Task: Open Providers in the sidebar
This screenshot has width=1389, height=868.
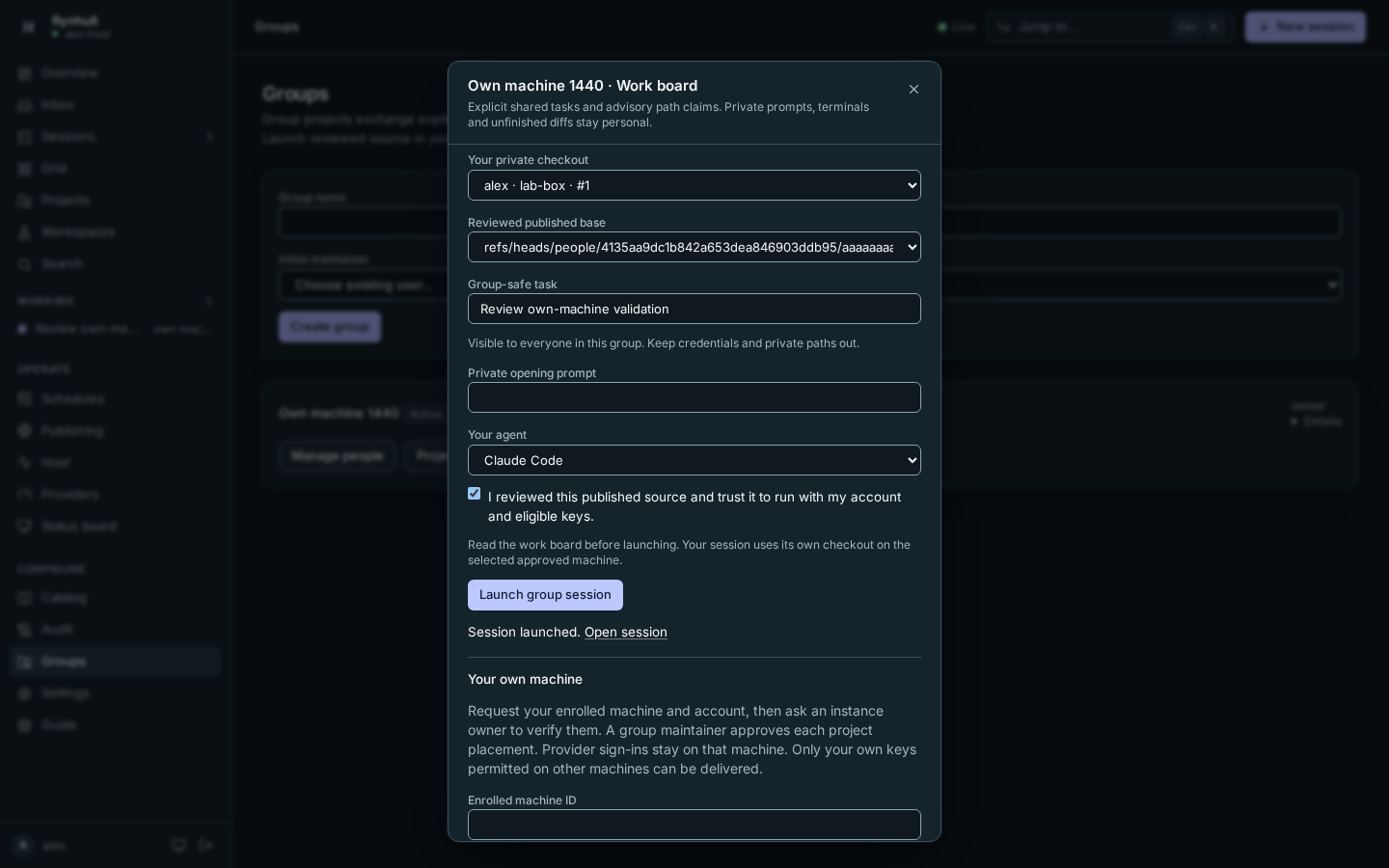Action: (x=116, y=495)
